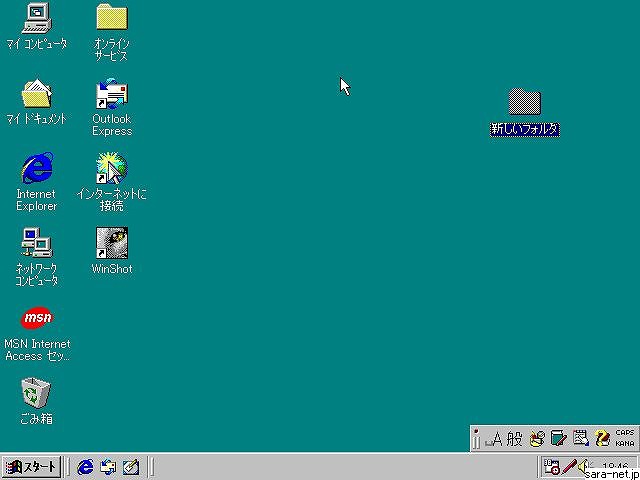
Task: Select the WinShot desktop shortcut
Action: pyautogui.click(x=111, y=243)
